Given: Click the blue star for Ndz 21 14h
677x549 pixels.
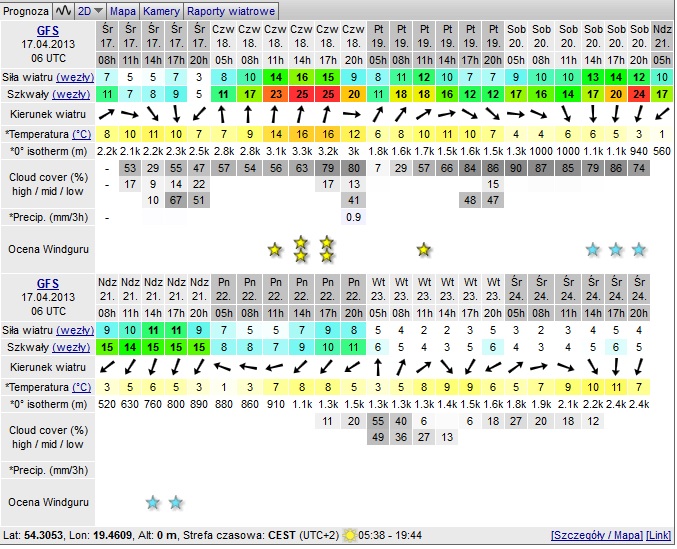Looking at the screenshot, I should (x=153, y=502).
